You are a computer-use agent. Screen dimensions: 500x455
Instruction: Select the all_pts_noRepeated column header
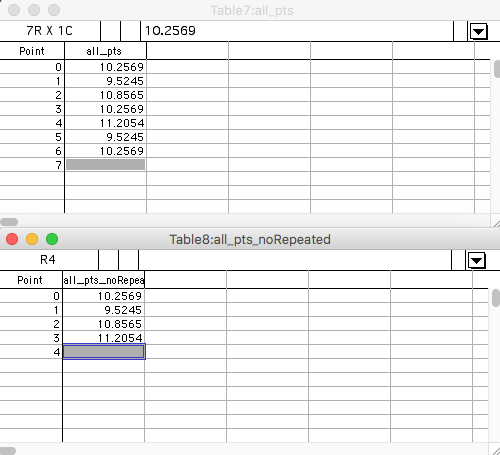pyautogui.click(x=104, y=280)
